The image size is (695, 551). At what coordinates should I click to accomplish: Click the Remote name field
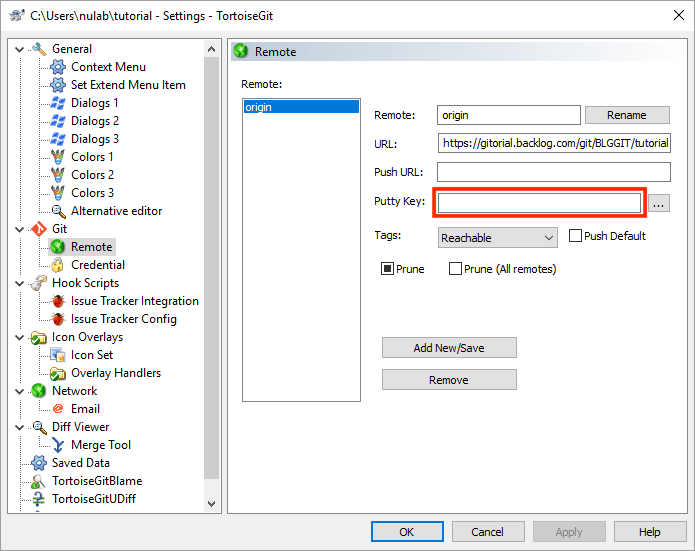[x=509, y=115]
